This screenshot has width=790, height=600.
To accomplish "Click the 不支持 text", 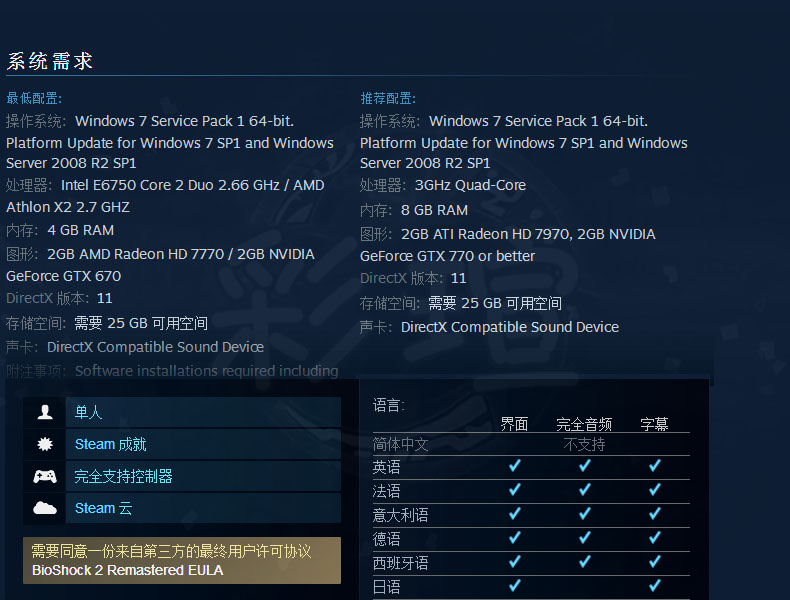I will 584,444.
